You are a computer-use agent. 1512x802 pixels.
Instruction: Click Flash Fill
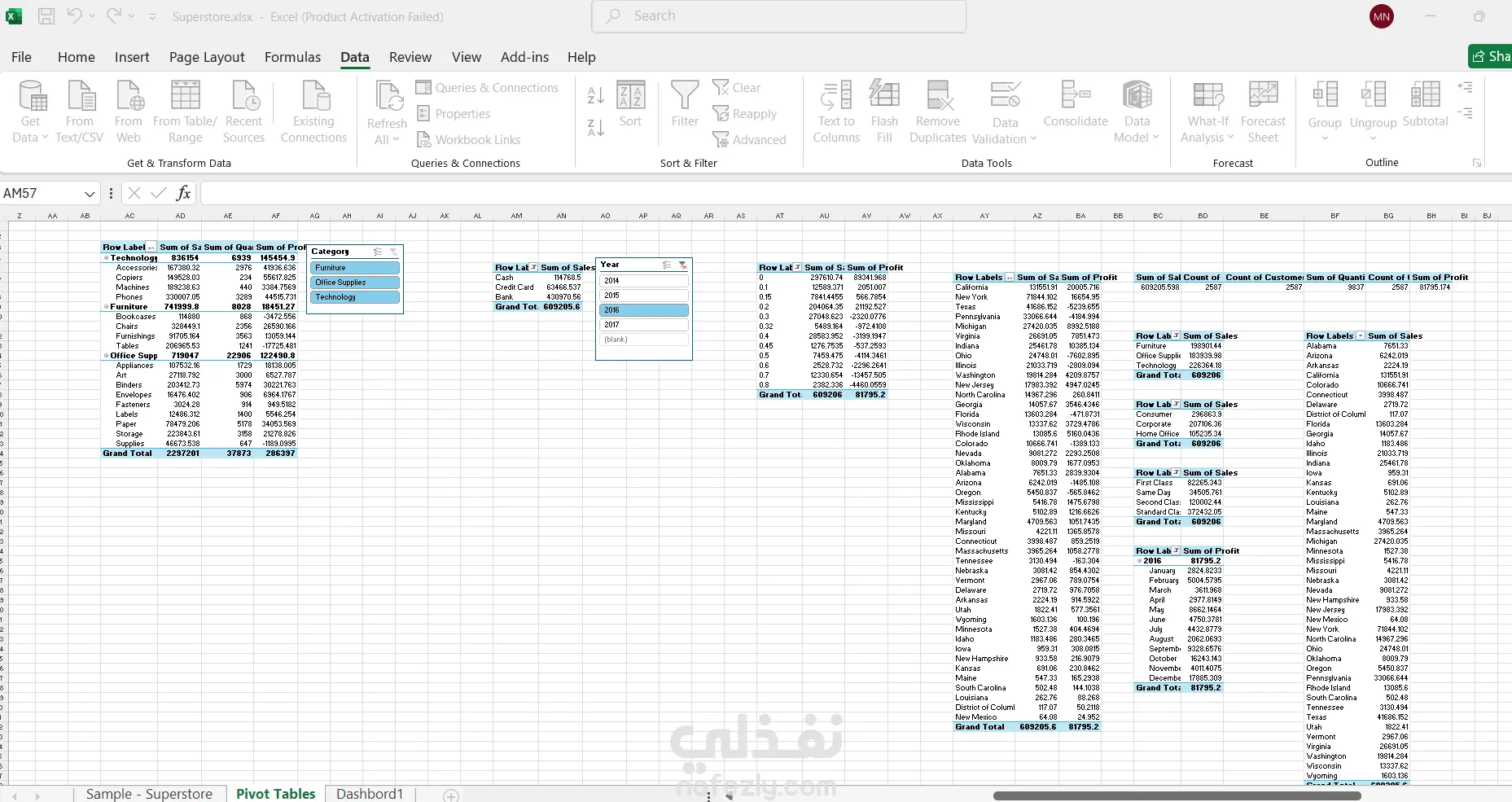[884, 112]
